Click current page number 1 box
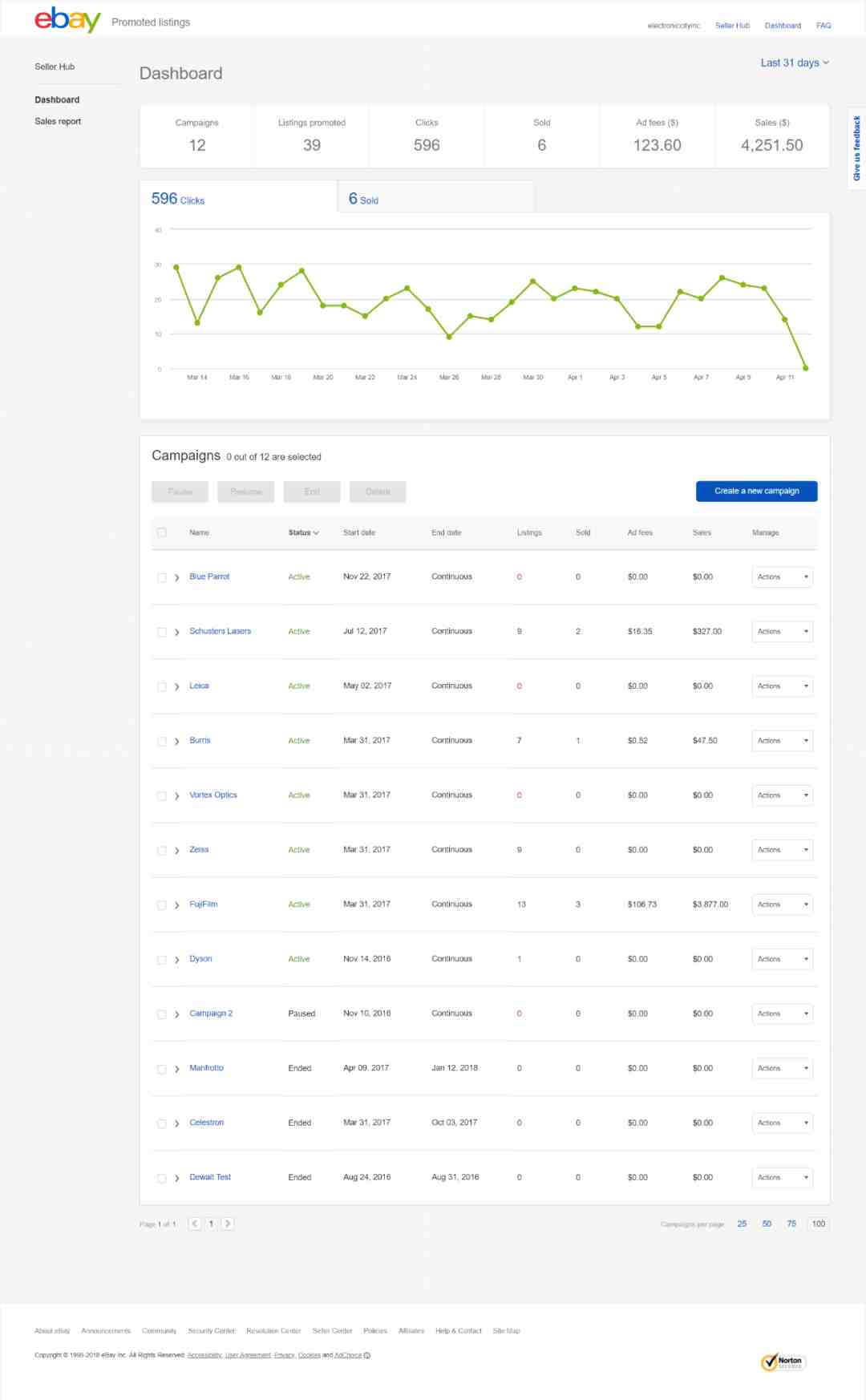Image resolution: width=866 pixels, height=1400 pixels. 211,1224
